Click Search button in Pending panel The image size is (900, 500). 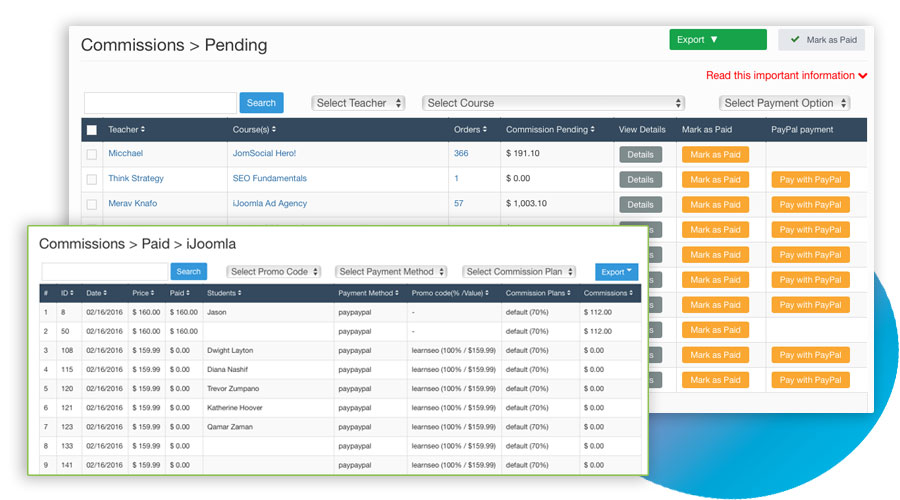261,103
